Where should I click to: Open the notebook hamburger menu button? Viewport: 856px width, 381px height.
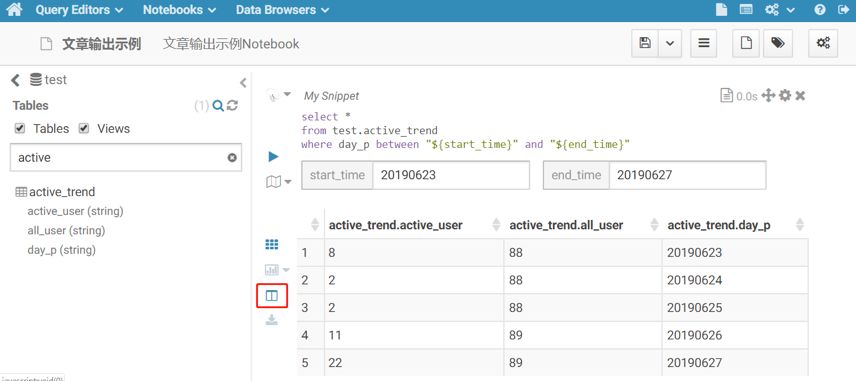(704, 43)
